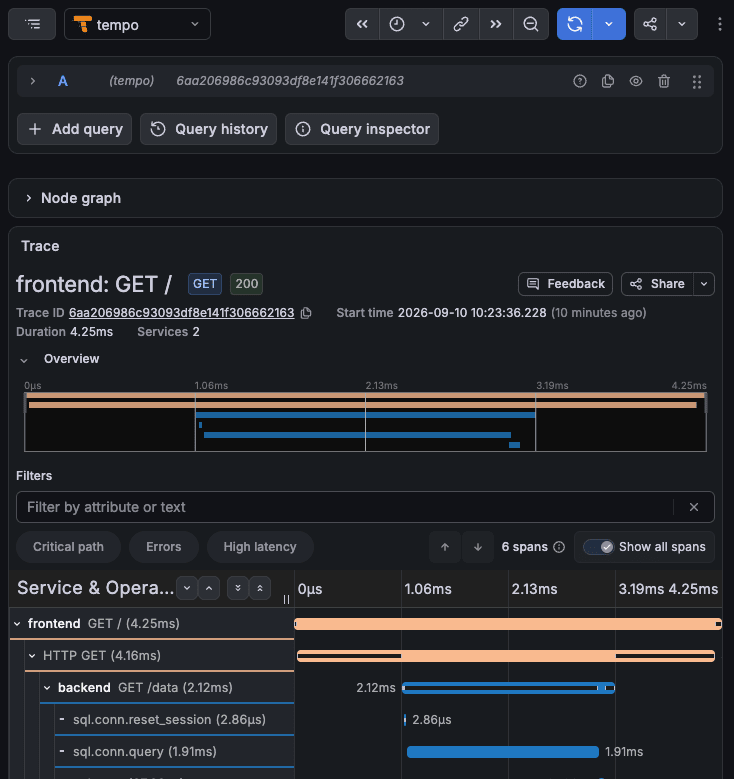Collapse the HTTP GET span
Screen dimensions: 734x779
coord(32,656)
